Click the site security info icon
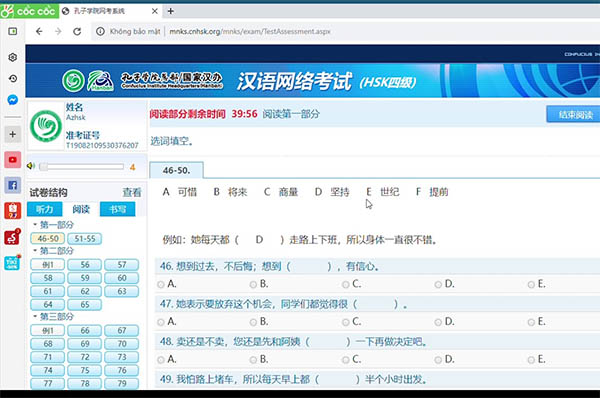600x398 pixels. (100, 31)
